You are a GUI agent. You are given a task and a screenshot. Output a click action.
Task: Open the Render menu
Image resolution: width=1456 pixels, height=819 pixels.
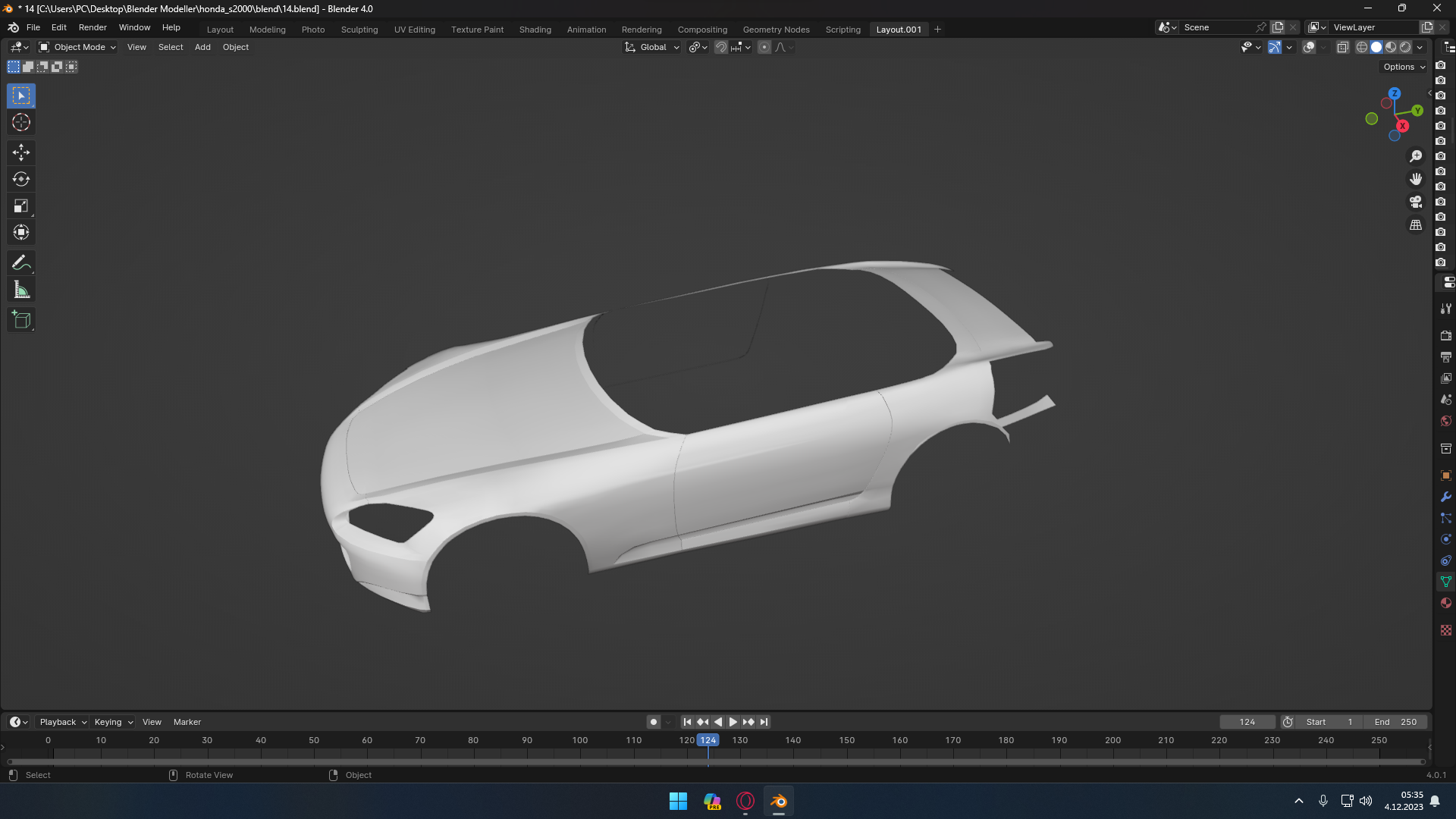click(93, 27)
